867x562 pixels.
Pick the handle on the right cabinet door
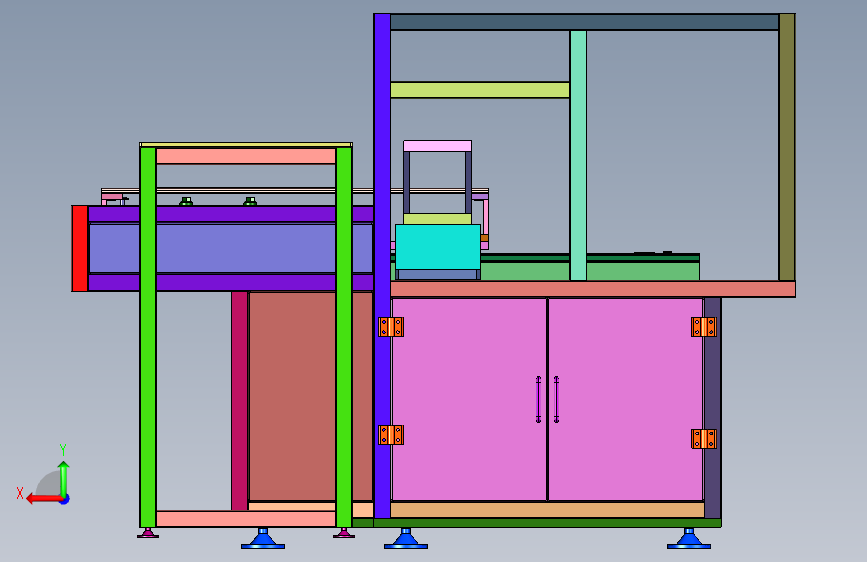(556, 399)
